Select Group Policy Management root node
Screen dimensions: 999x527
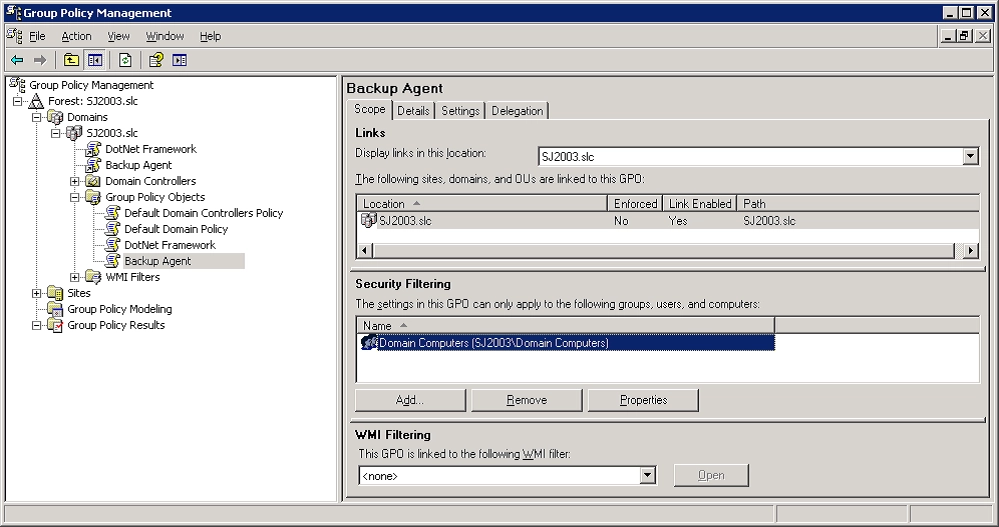click(x=91, y=85)
